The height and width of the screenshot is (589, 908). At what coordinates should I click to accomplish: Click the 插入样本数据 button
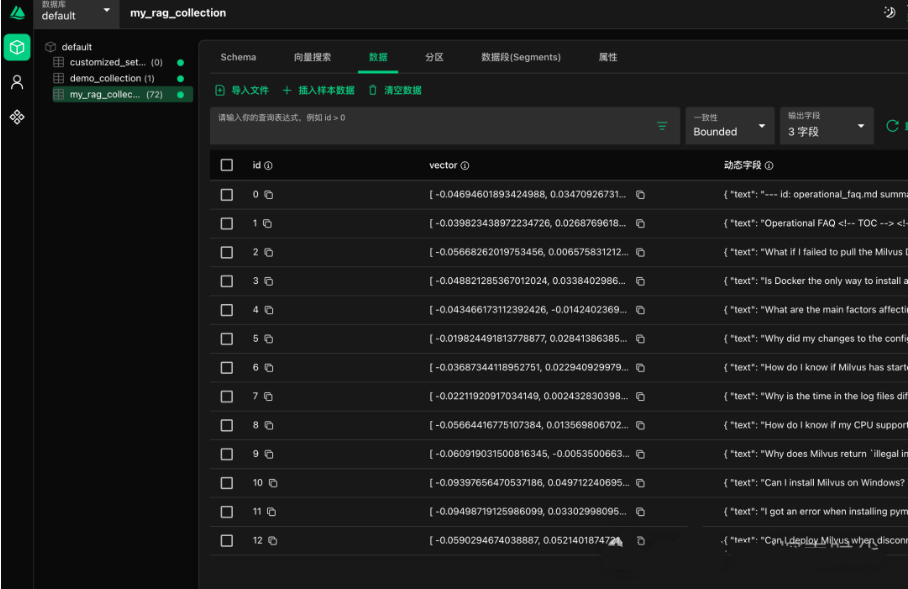(x=318, y=90)
